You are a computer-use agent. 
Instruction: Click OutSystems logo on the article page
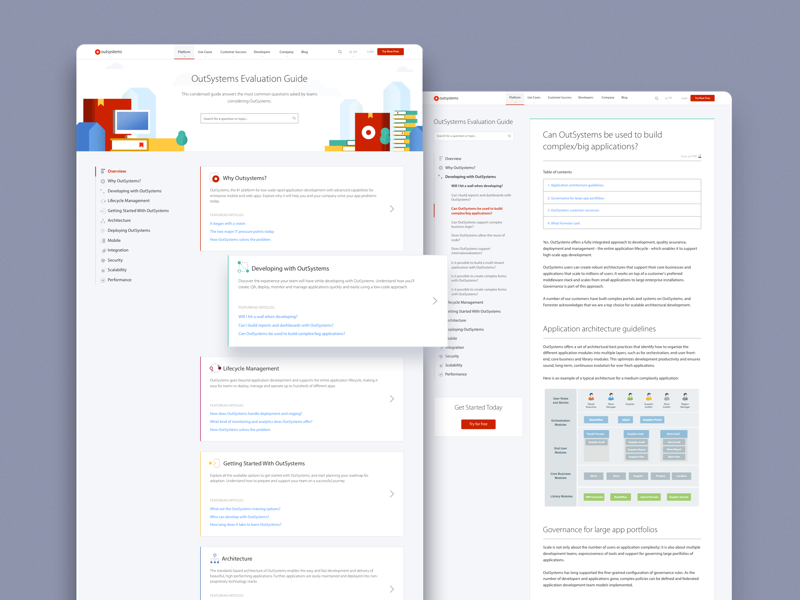tap(446, 98)
